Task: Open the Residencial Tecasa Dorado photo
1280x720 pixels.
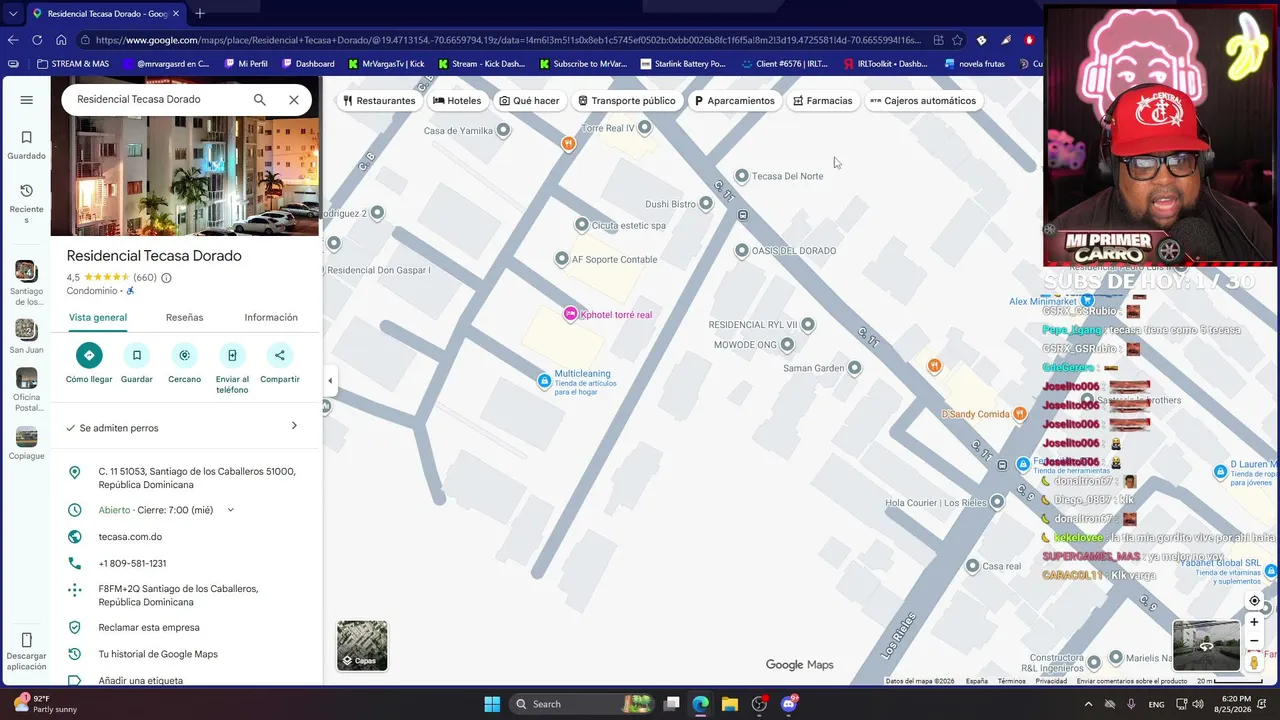Action: click(186, 179)
